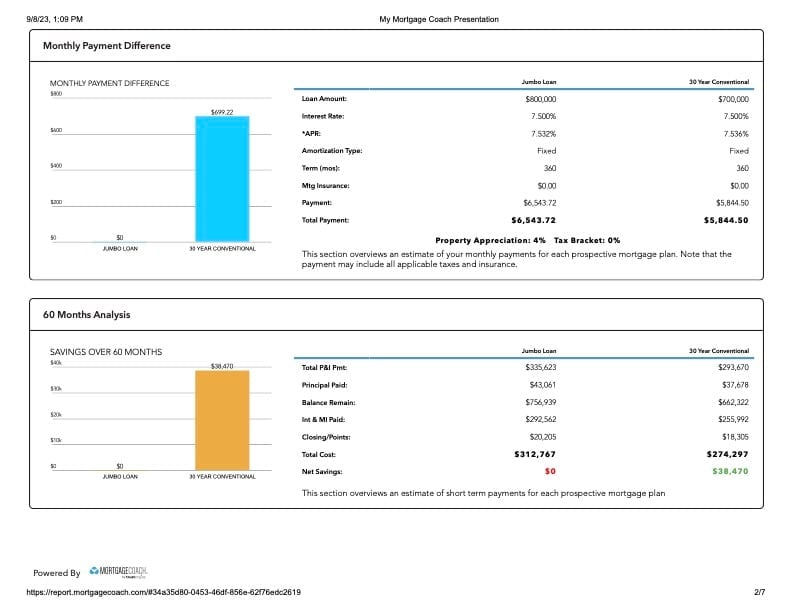Click the Property Appreciation: 4% text

(x=490, y=240)
